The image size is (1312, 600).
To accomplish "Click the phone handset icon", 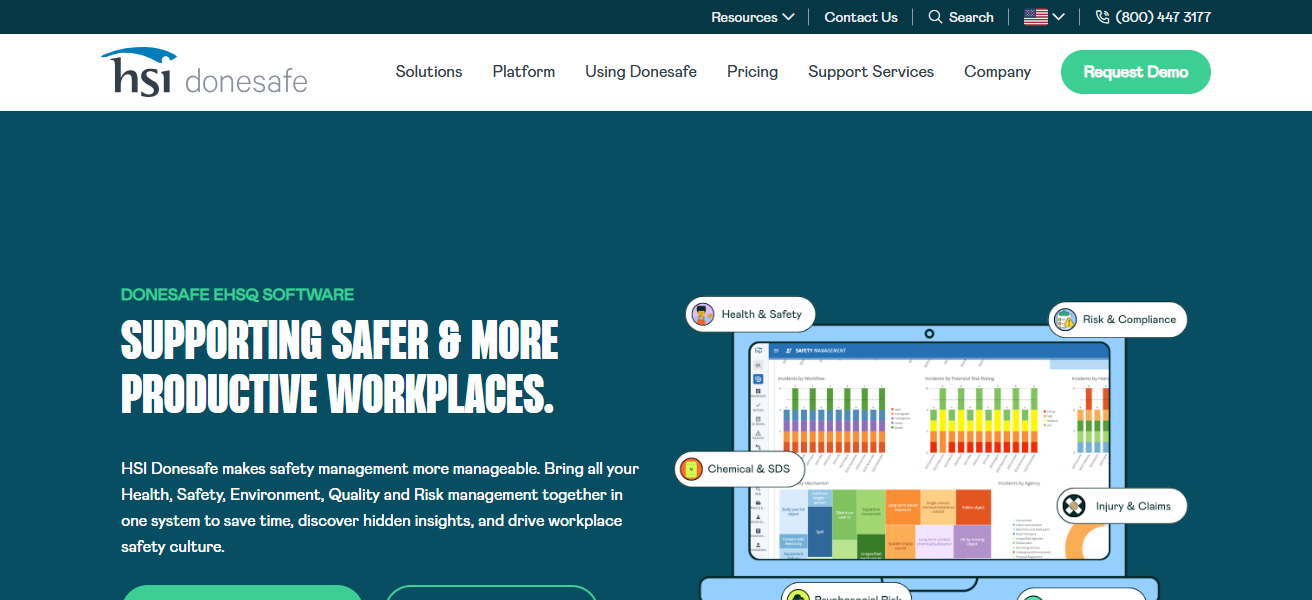I will tap(1102, 17).
